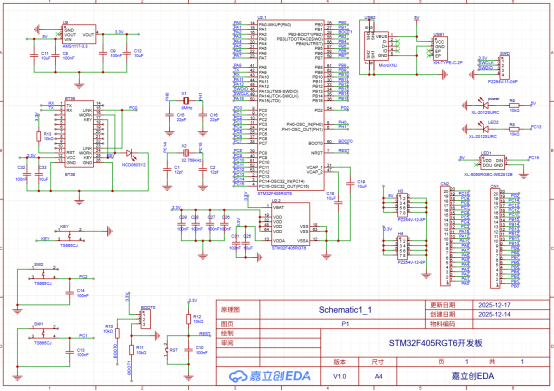Select capacitor C14 near SW2

pyautogui.click(x=70, y=293)
